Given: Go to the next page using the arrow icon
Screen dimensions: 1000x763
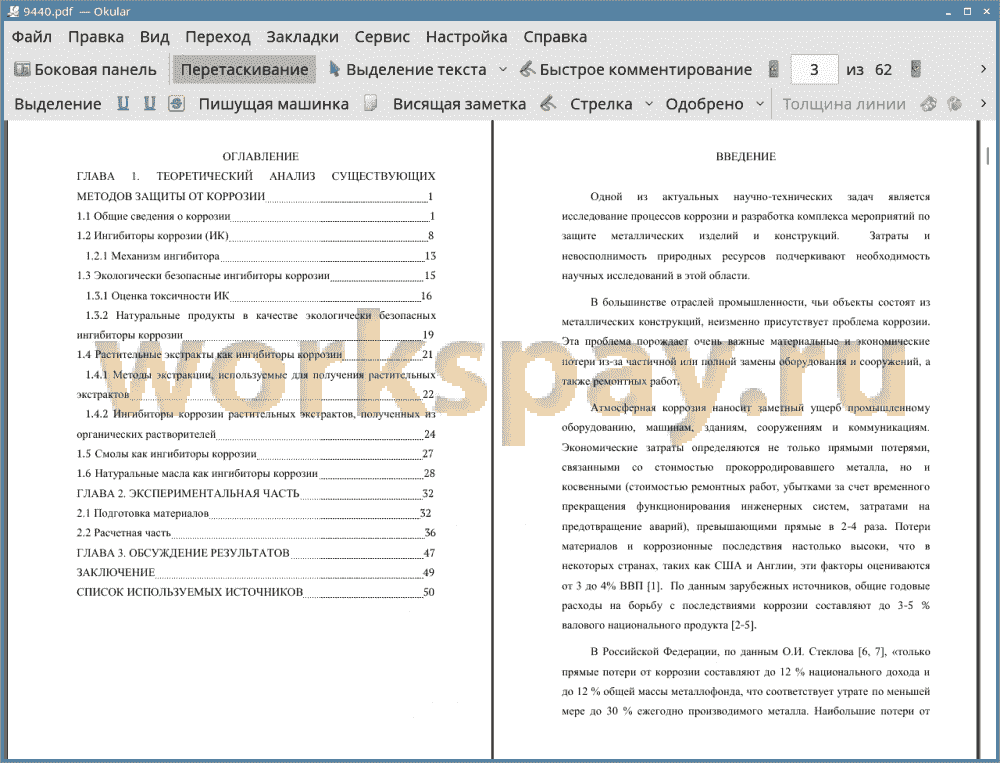Looking at the screenshot, I should click(x=916, y=69).
